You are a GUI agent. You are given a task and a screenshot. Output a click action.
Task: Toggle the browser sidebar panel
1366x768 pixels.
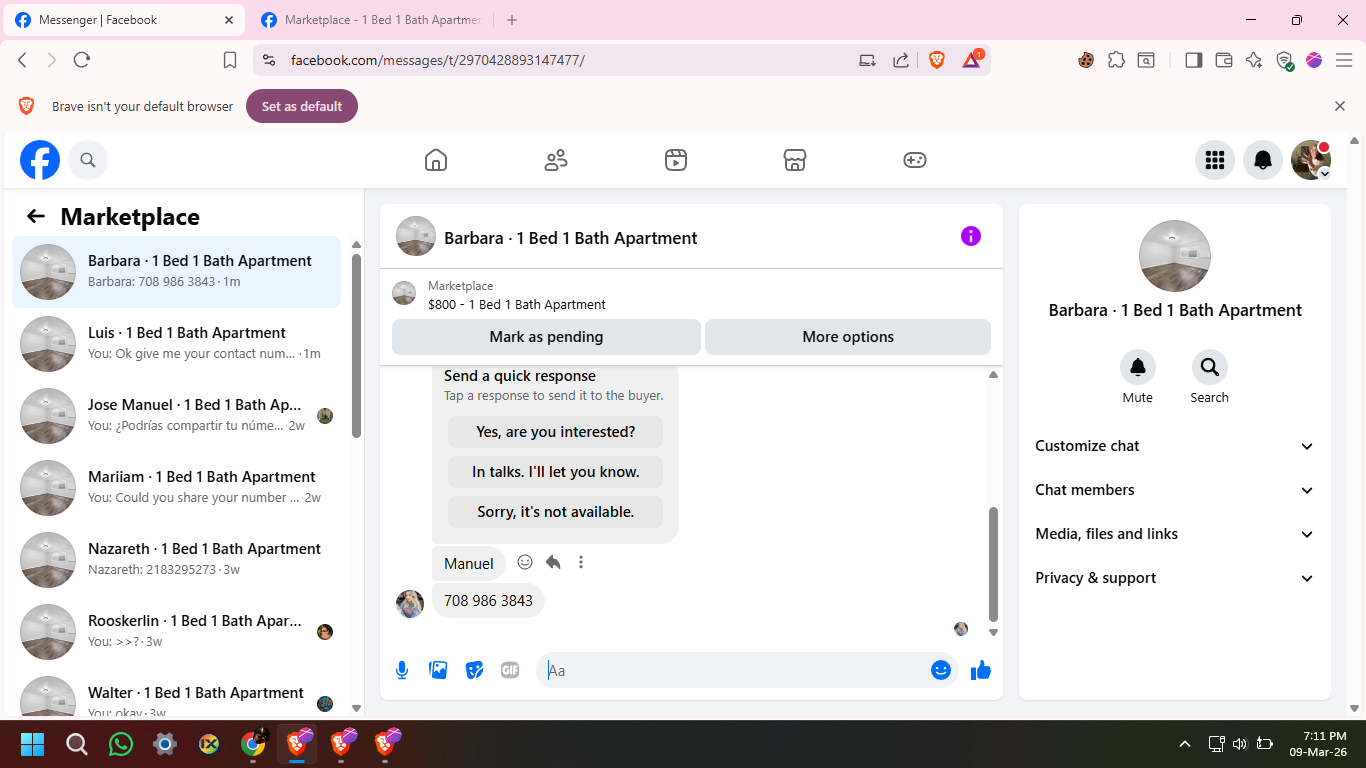pyautogui.click(x=1193, y=60)
